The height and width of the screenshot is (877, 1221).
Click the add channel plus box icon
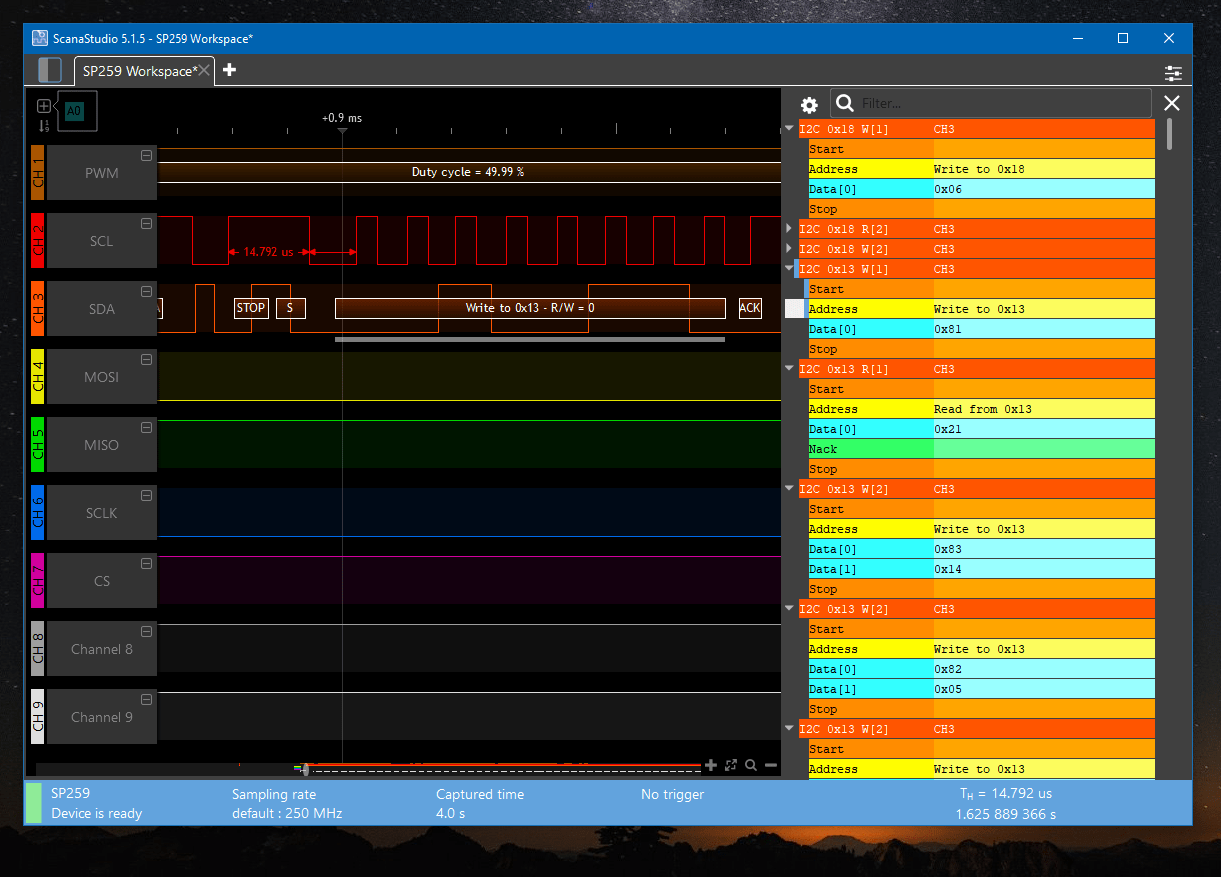coord(43,105)
